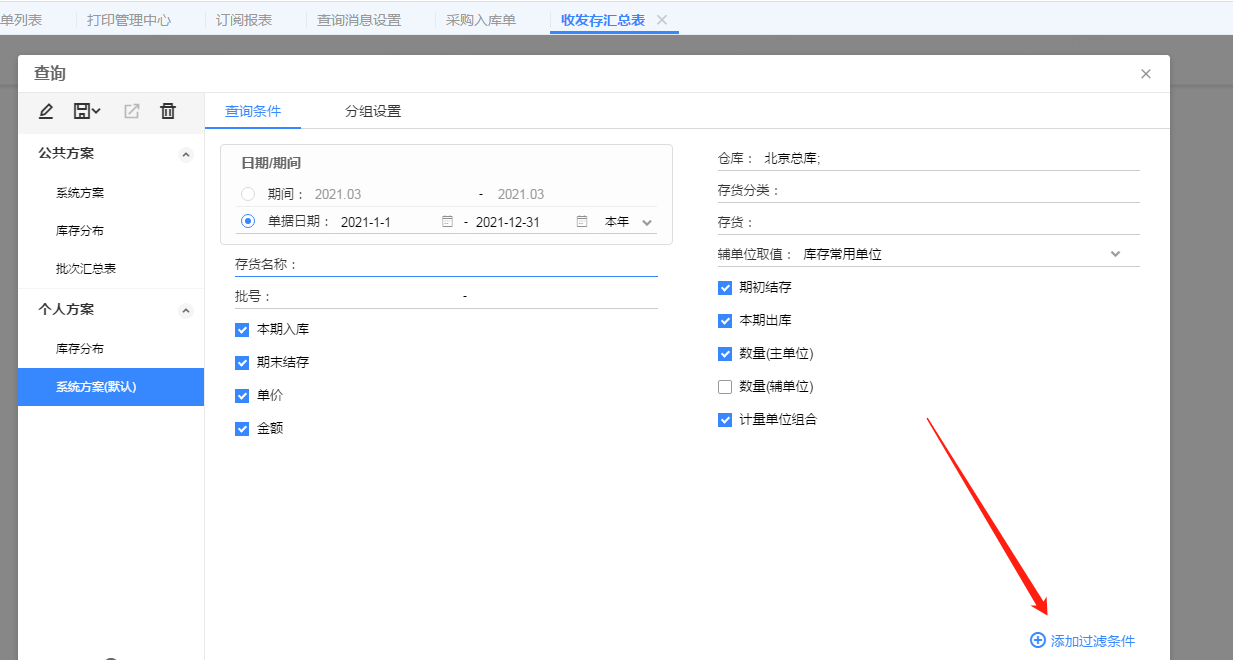Uncheck 期末结存 checkbox
Screen dimensions: 1233x660
coord(242,362)
